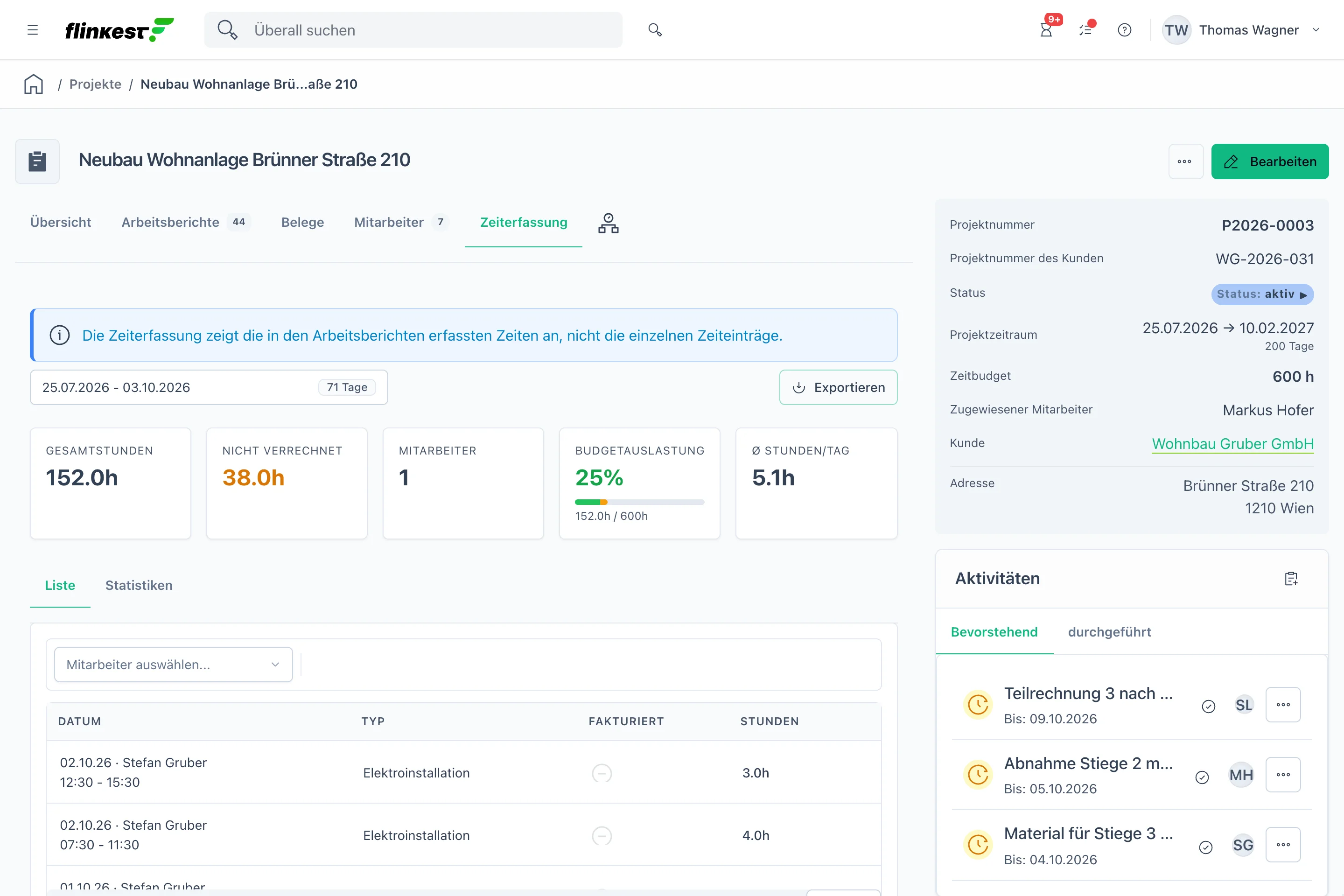The width and height of the screenshot is (1344, 896).
Task: Add new activity via Aktivitäten clipboard icon
Action: click(x=1291, y=578)
